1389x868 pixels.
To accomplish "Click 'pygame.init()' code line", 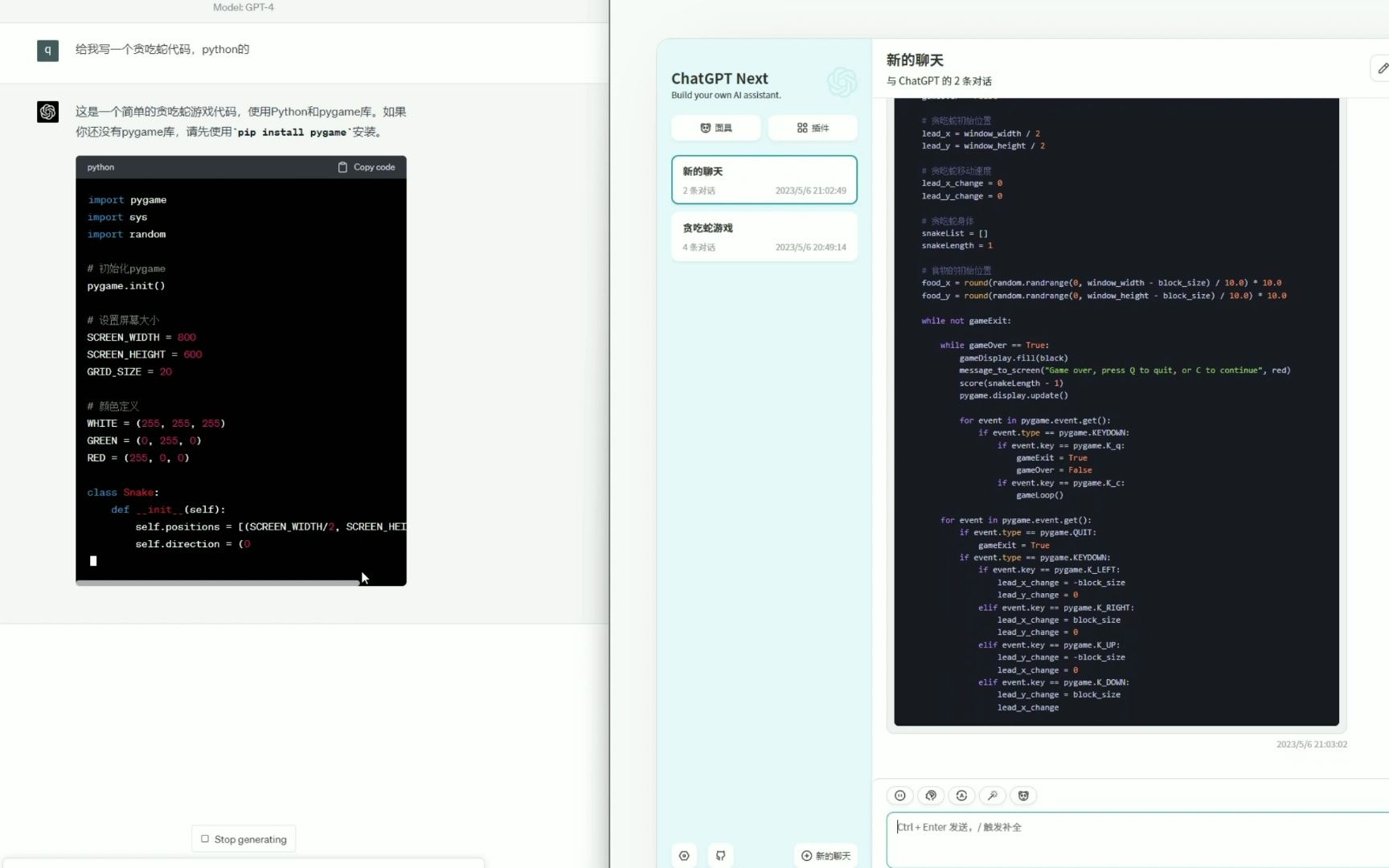I will click(x=126, y=285).
